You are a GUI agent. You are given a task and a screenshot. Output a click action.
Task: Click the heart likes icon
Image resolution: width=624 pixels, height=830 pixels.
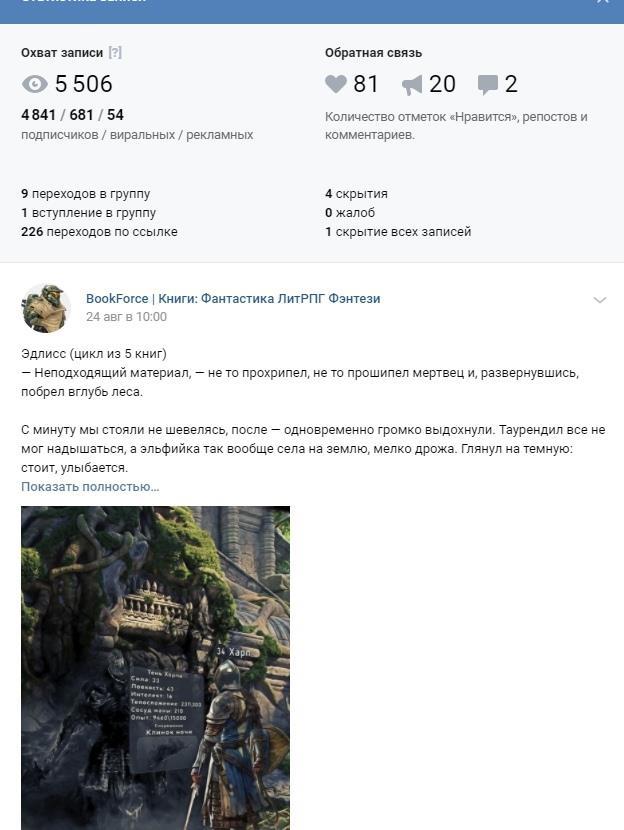click(336, 84)
